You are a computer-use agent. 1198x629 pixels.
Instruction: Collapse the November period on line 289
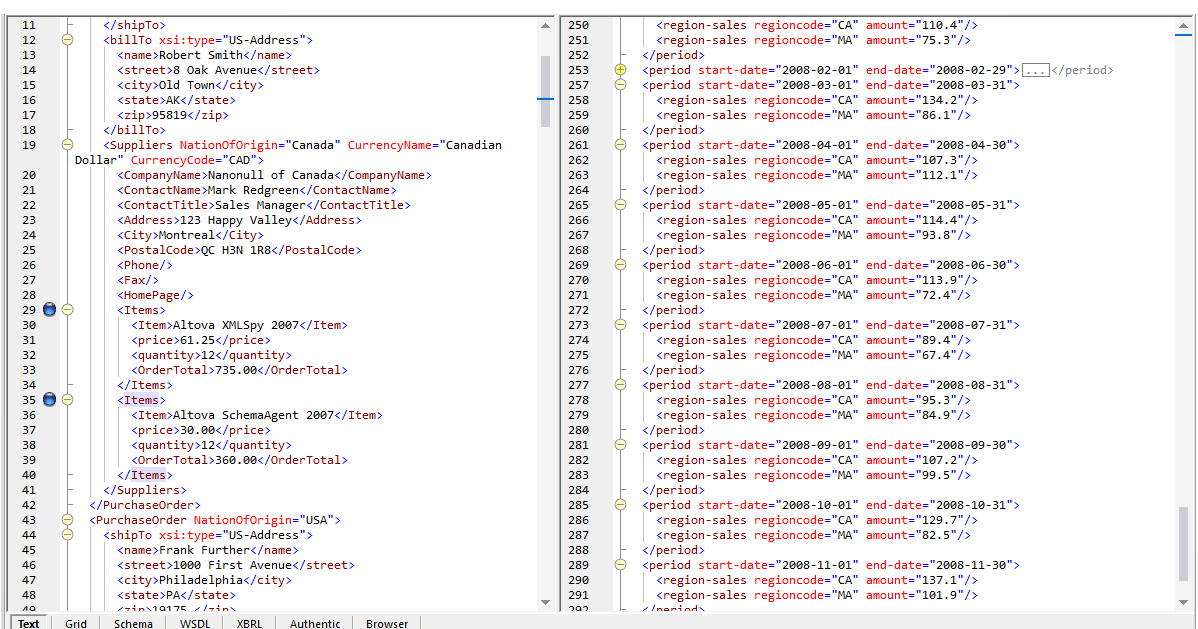[x=620, y=565]
